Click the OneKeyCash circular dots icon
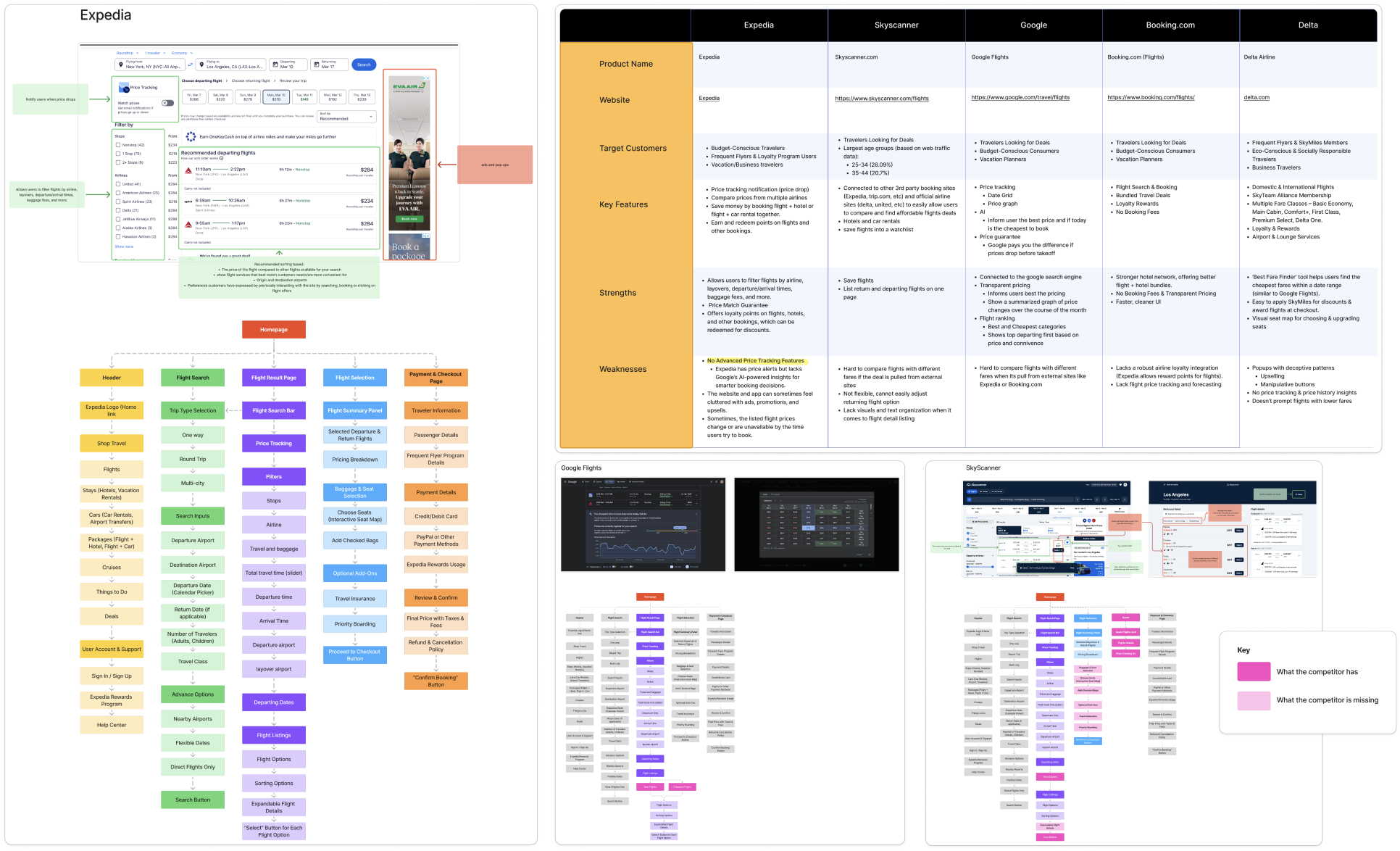The height and width of the screenshot is (851, 1400). (x=191, y=136)
